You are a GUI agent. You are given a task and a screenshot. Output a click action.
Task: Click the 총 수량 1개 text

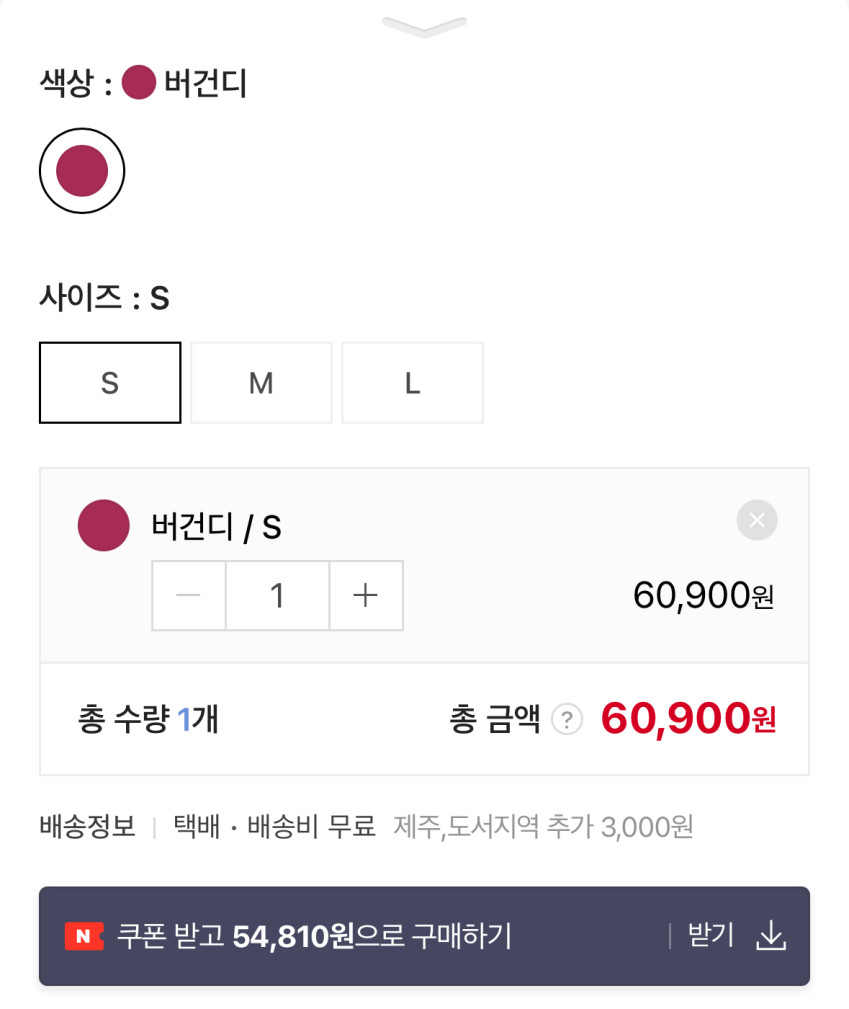click(148, 719)
